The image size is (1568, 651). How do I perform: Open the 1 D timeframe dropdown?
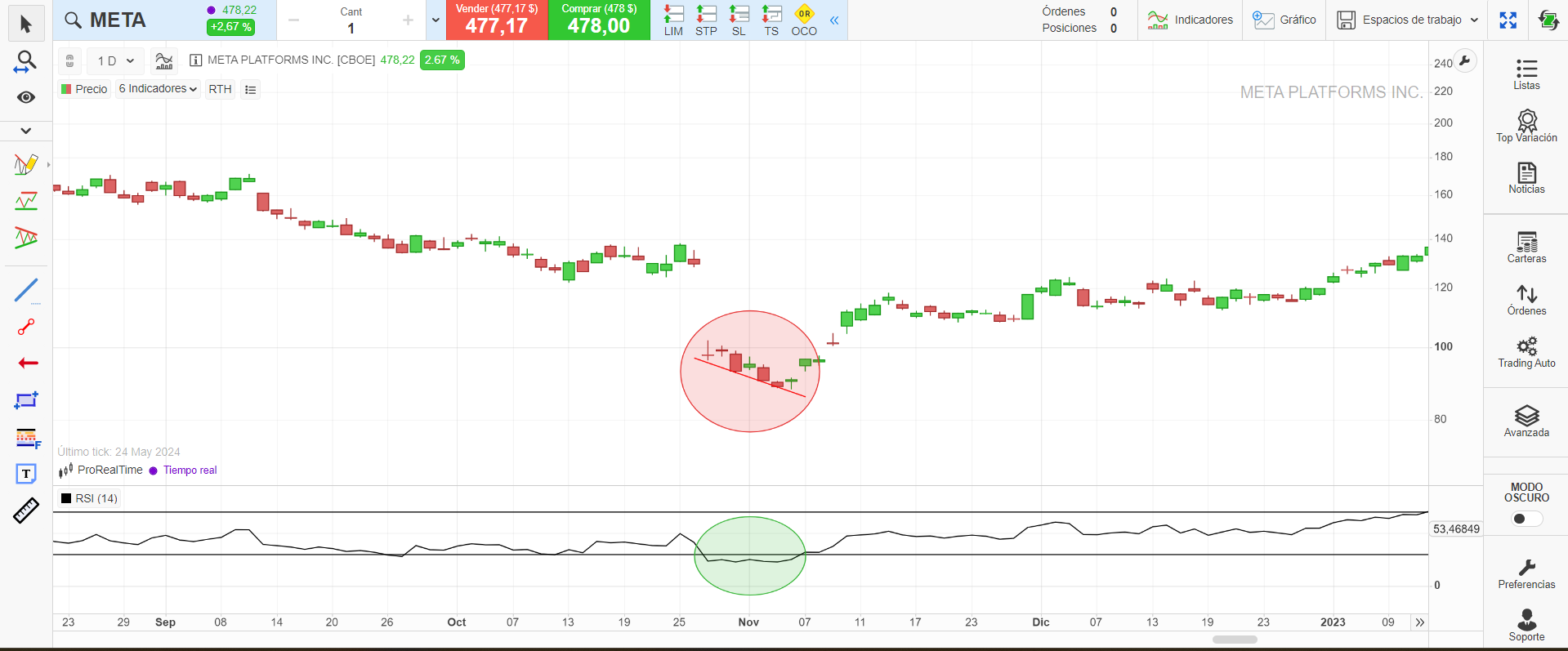click(x=115, y=60)
